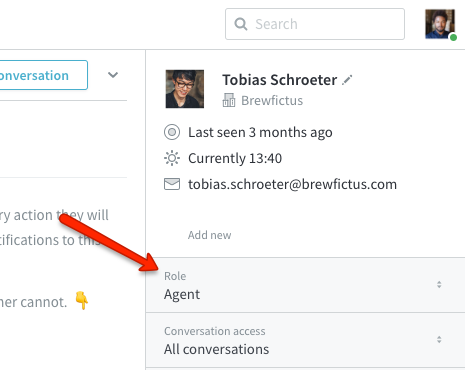
Task: Open the Conversation access dropdown
Action: point(305,340)
